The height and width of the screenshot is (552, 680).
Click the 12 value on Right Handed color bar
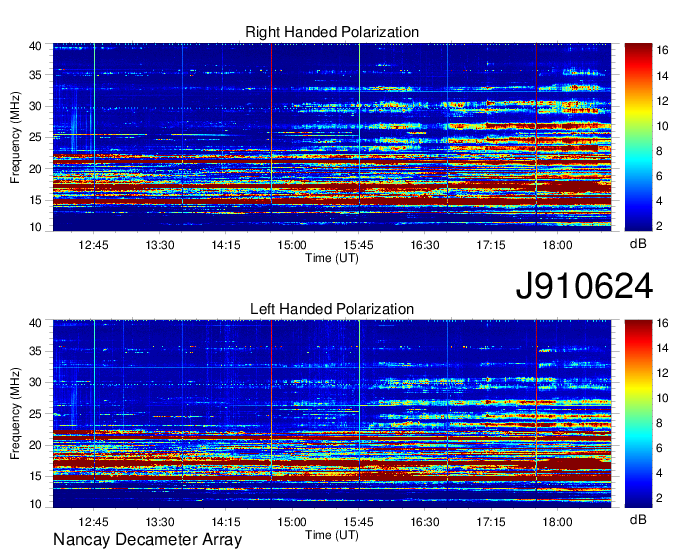click(x=662, y=101)
